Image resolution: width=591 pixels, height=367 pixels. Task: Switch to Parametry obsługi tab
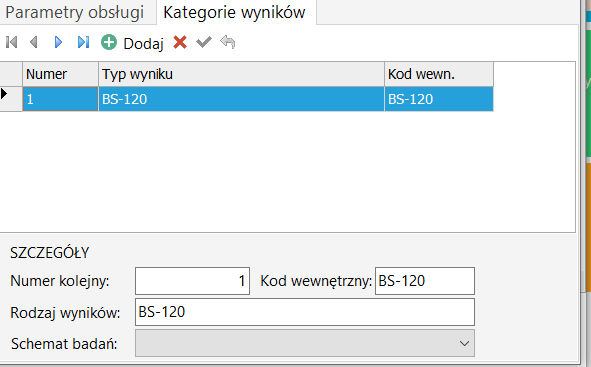pos(75,12)
